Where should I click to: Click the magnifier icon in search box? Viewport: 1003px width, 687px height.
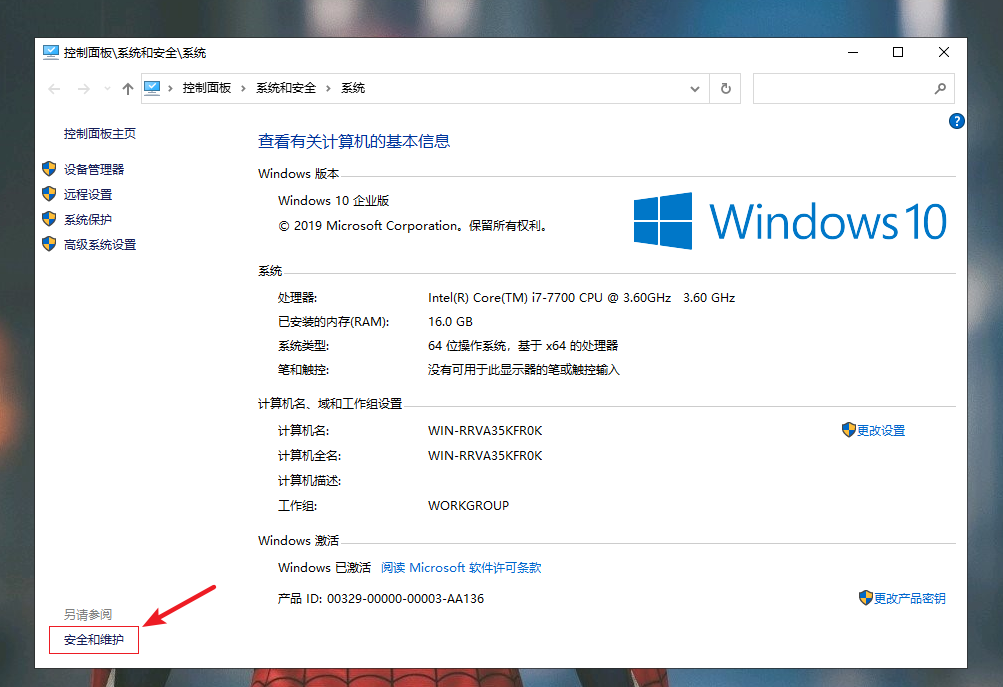click(x=940, y=88)
